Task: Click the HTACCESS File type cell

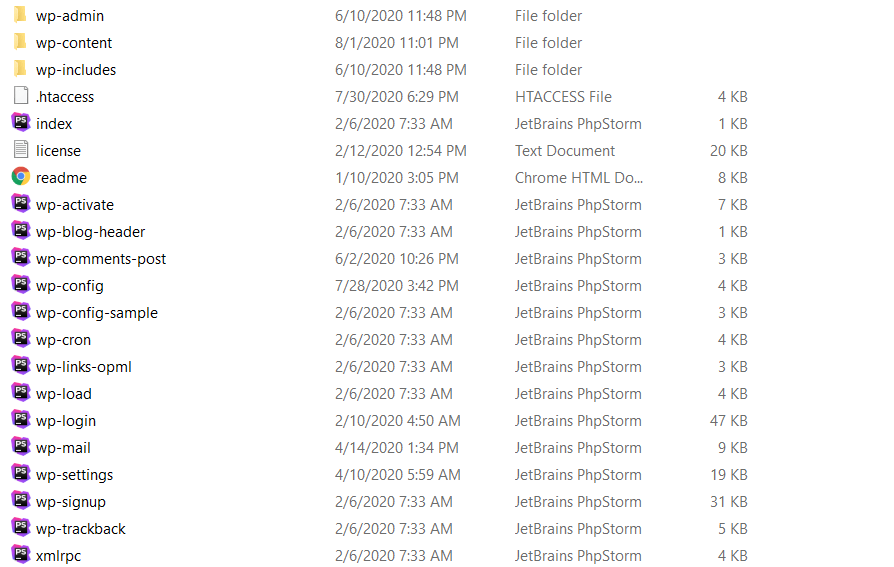Action: pyautogui.click(x=563, y=97)
